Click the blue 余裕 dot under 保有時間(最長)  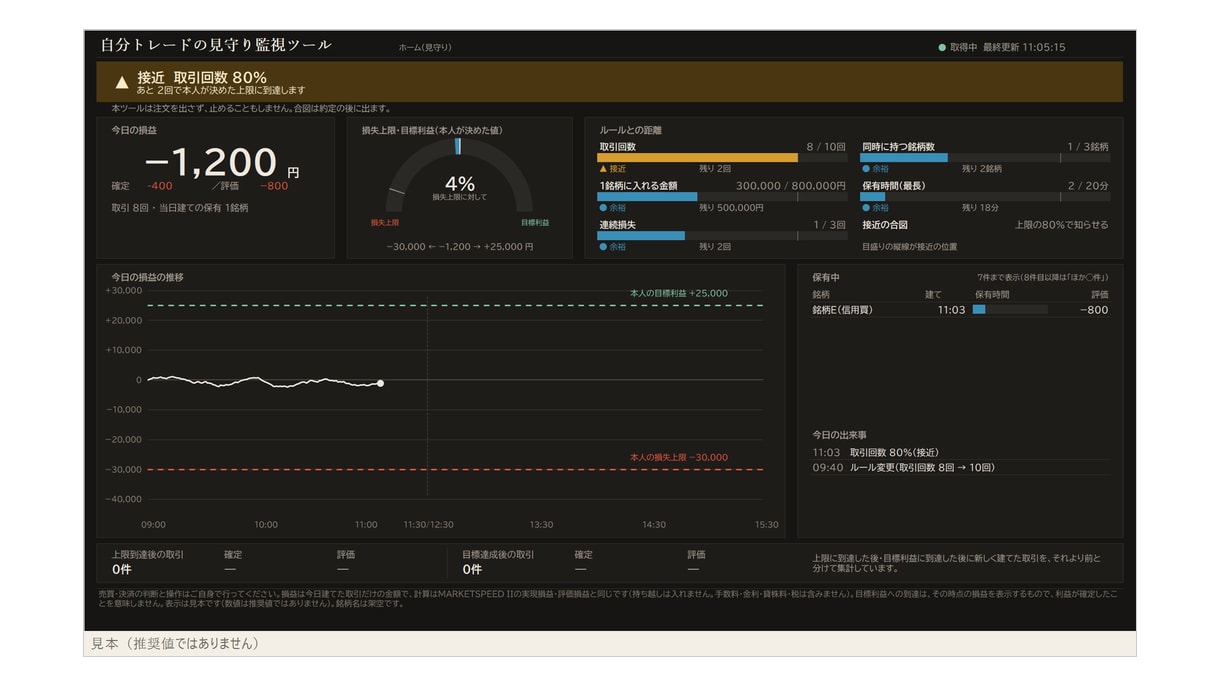(x=866, y=208)
